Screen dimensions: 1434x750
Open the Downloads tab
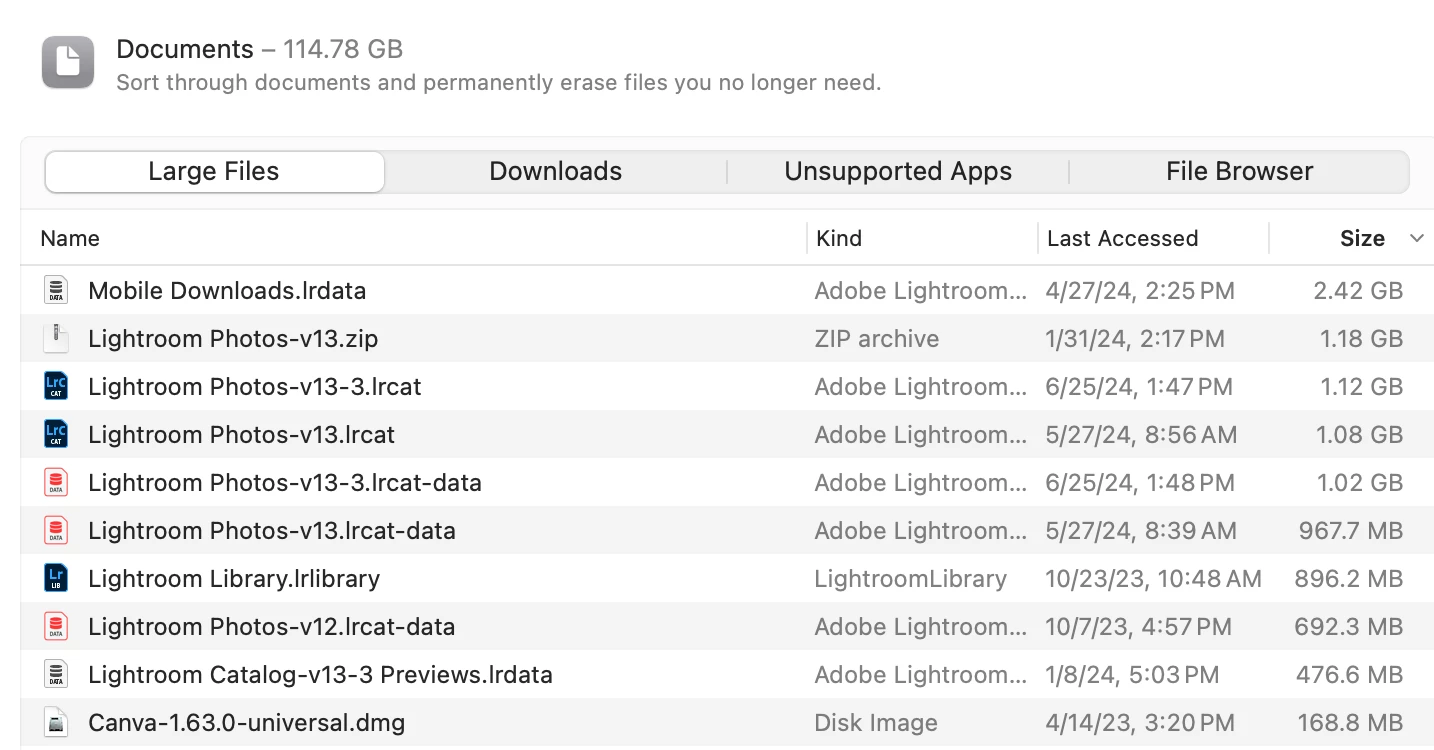(555, 172)
